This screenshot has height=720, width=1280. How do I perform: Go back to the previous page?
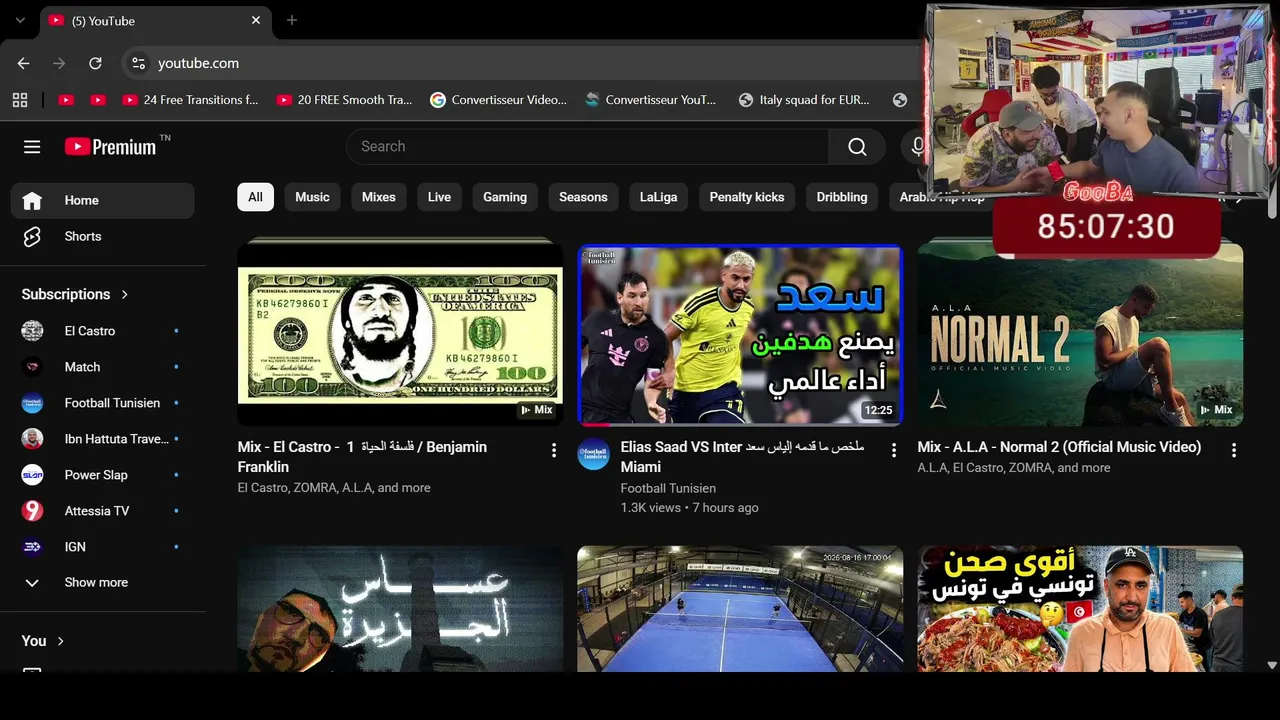point(24,63)
